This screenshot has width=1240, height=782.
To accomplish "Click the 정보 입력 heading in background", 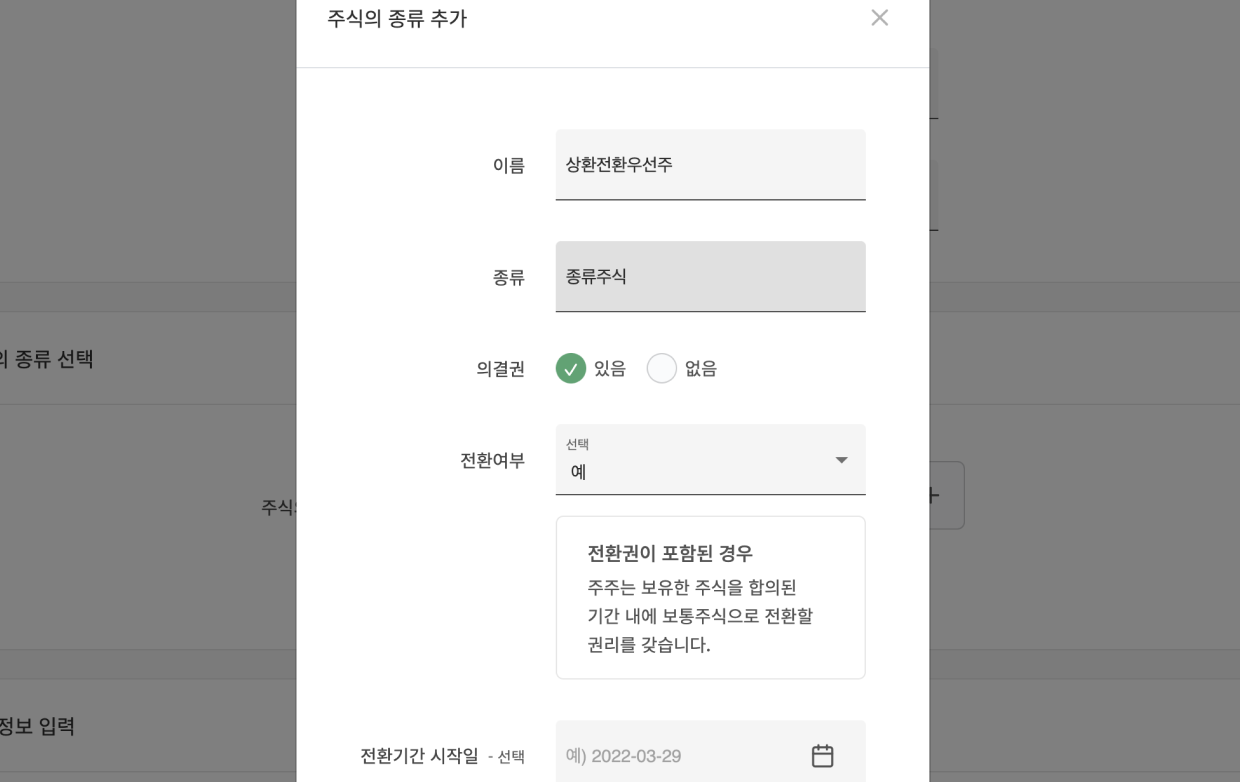I will tap(38, 726).
